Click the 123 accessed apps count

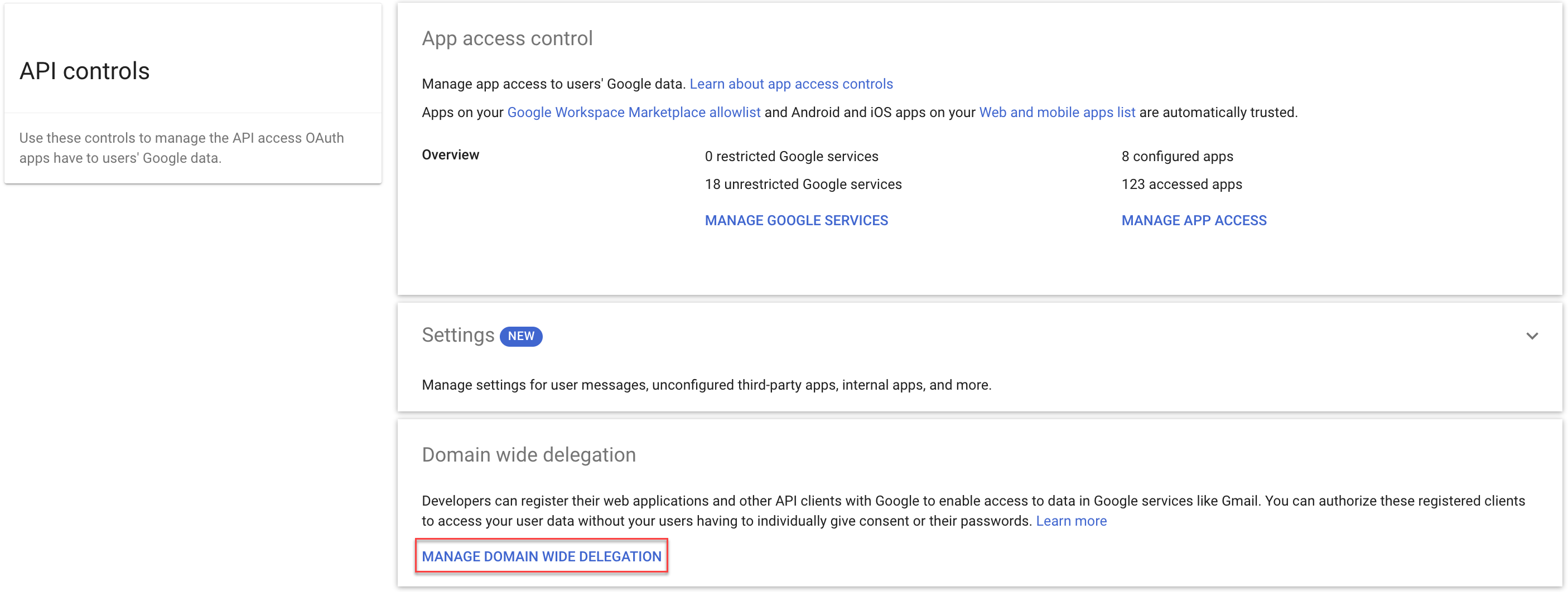[1181, 185]
